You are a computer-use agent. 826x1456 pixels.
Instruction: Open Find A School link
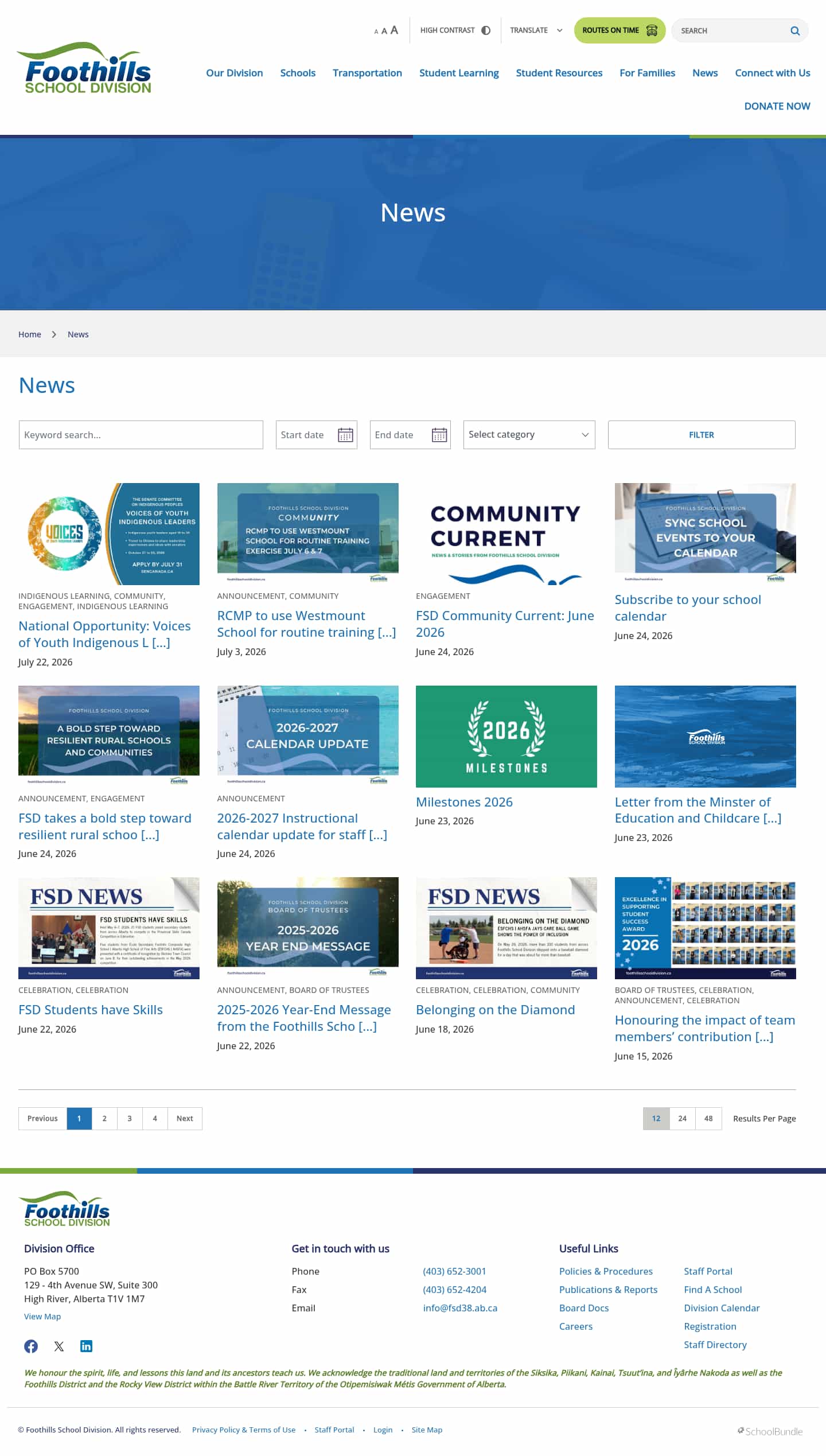(x=713, y=1290)
